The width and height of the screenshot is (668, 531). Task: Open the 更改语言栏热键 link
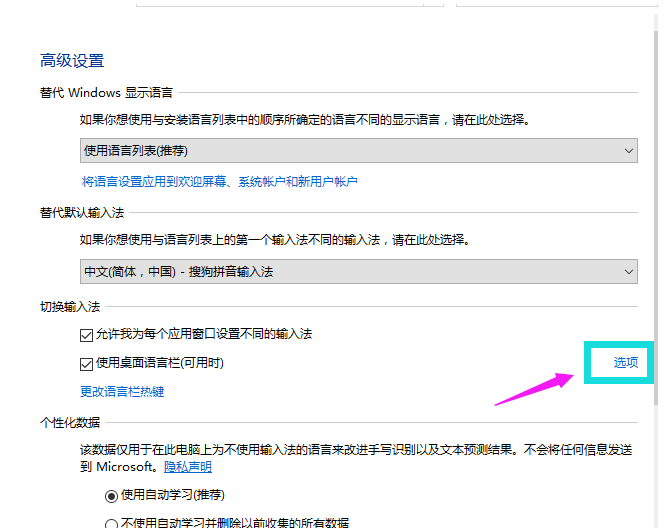pos(122,391)
